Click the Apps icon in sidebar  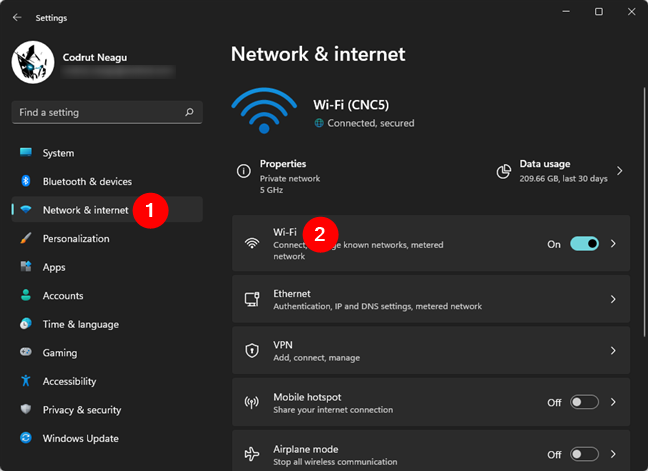(26, 266)
